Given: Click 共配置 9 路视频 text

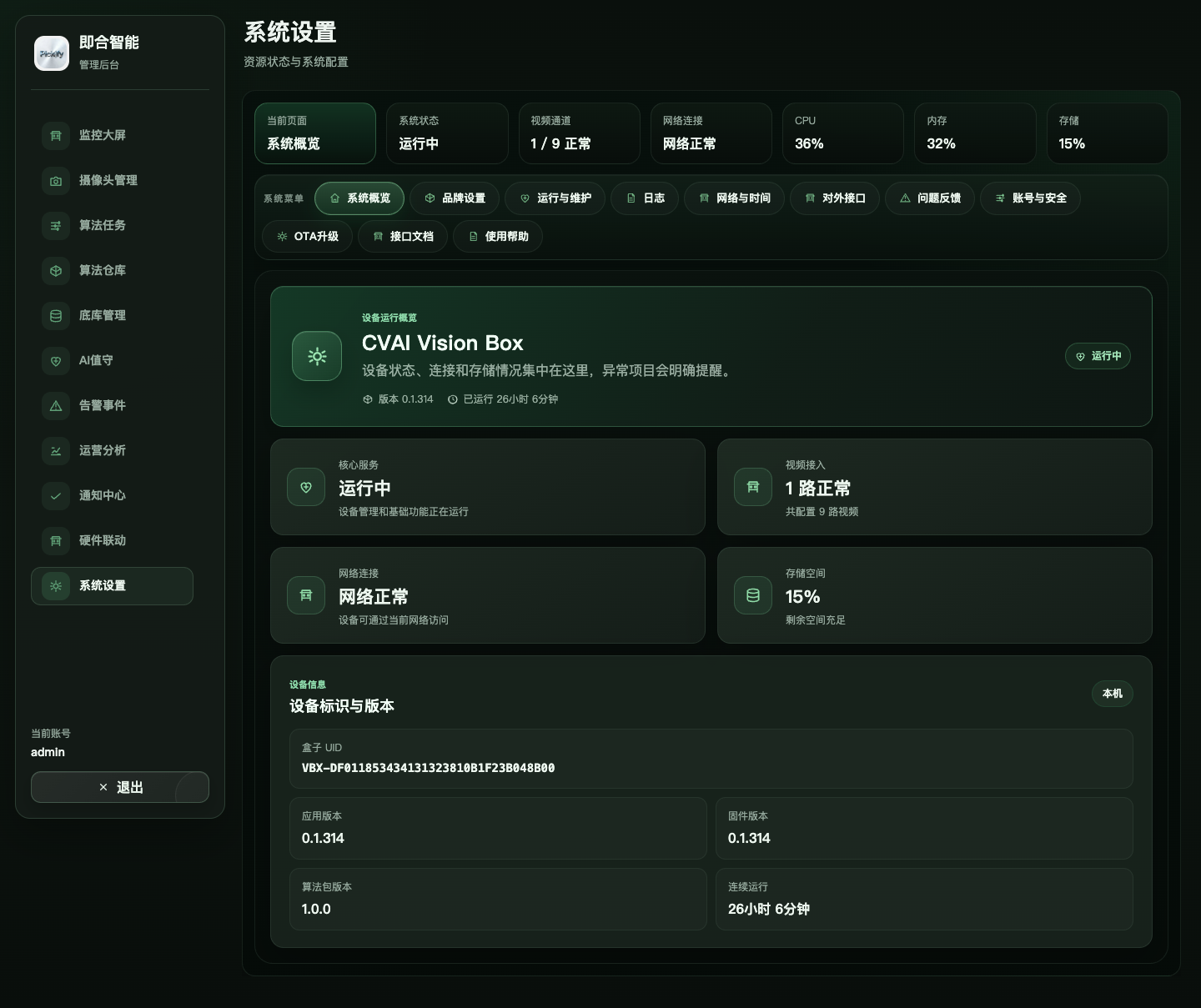Looking at the screenshot, I should point(822,512).
